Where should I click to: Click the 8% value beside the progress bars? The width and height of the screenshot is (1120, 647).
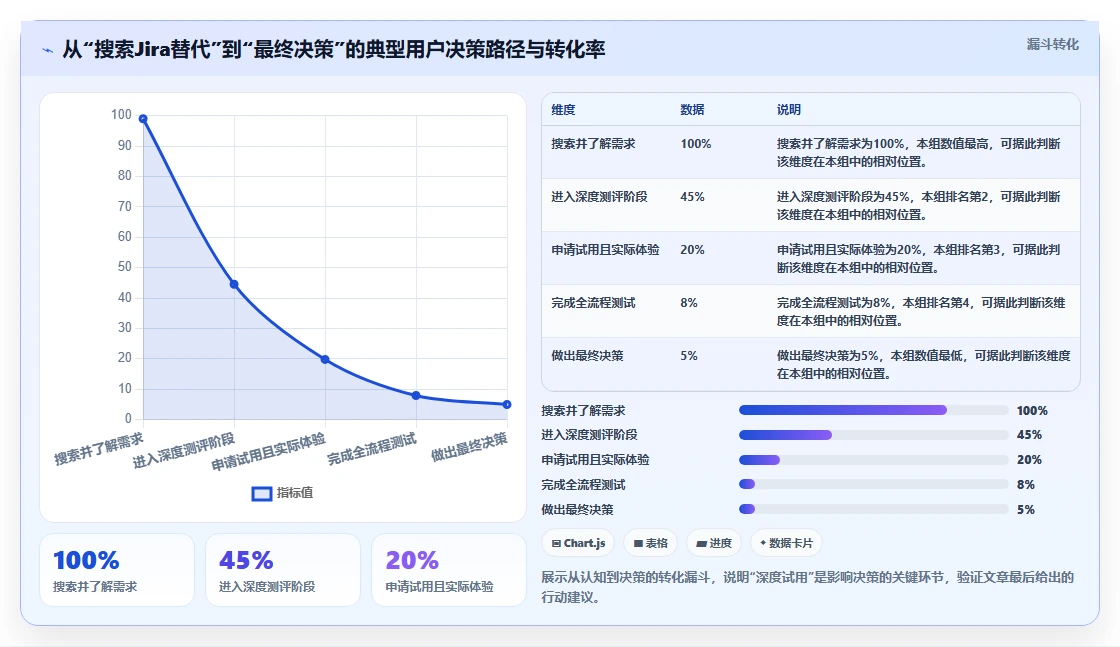pos(1026,485)
